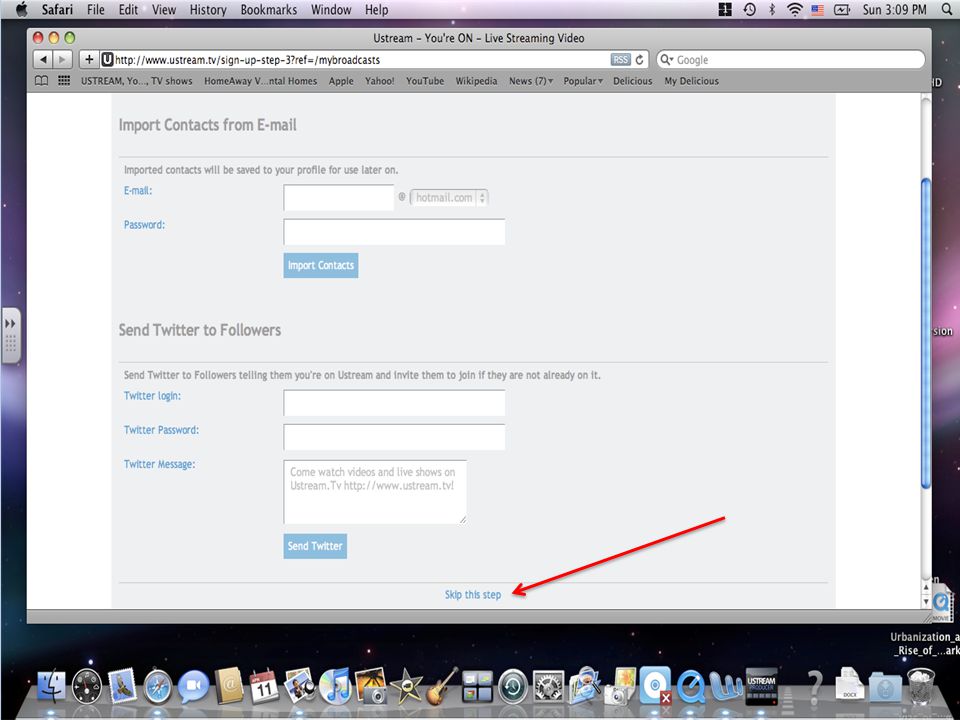Expand the News (7) bookmarks folder
The height and width of the screenshot is (720, 960).
531,81
